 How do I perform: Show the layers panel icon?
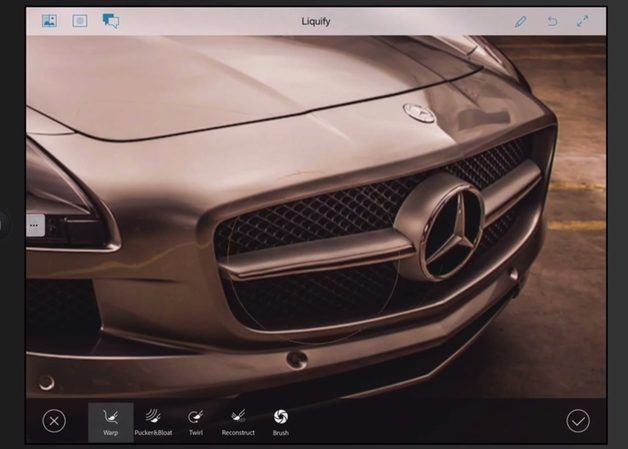(x=80, y=21)
